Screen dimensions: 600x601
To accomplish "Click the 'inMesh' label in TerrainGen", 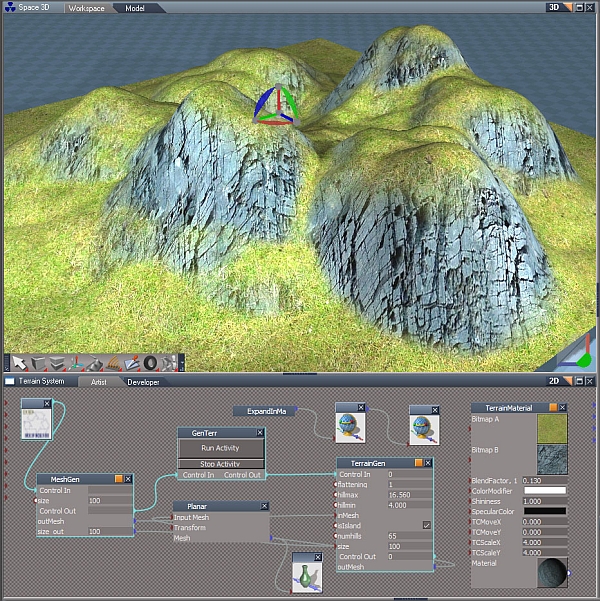I will tap(348, 516).
